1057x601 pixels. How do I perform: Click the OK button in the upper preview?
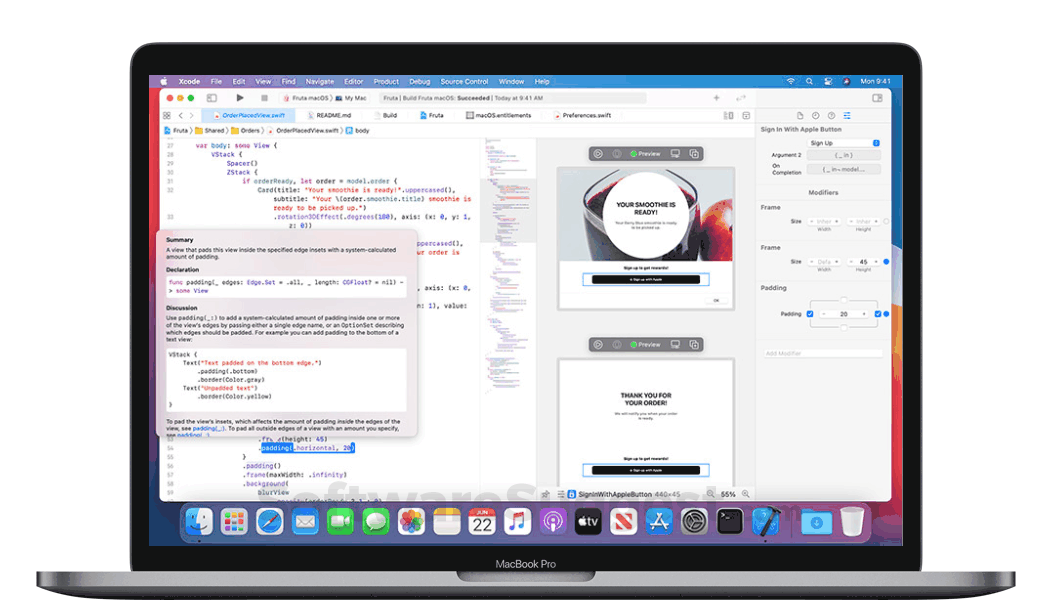(717, 300)
